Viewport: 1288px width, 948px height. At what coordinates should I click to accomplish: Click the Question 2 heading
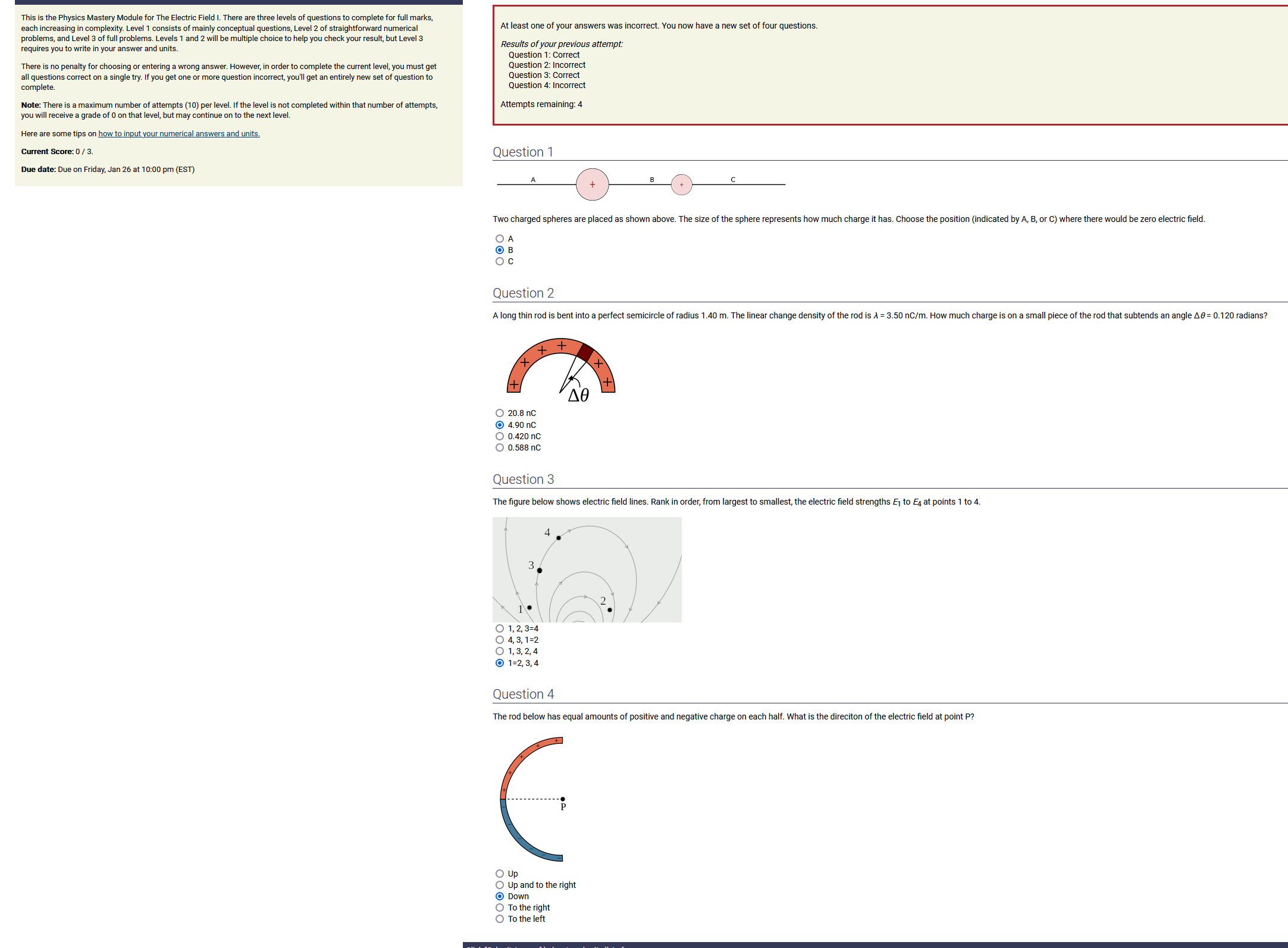click(523, 293)
